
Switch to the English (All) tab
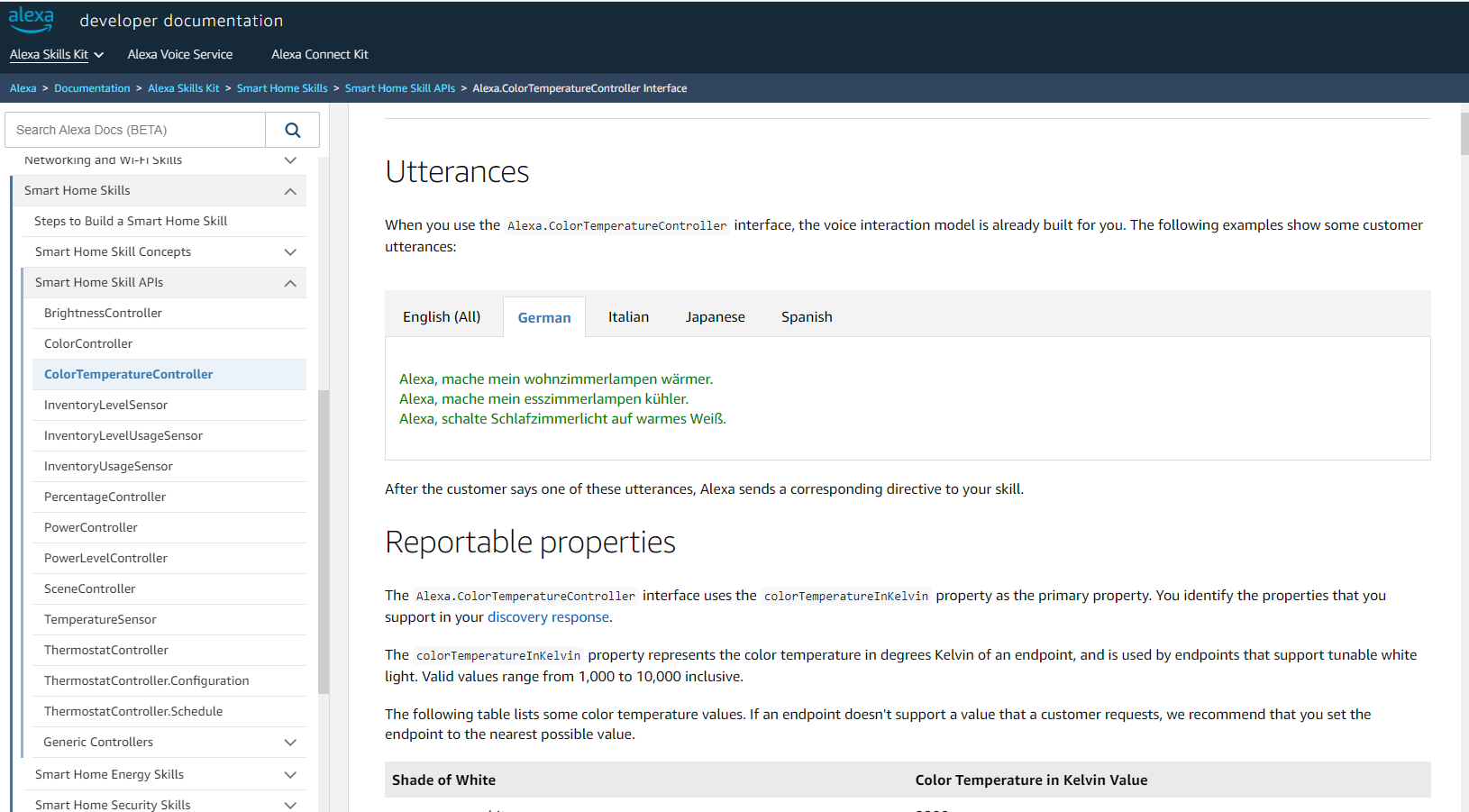(x=442, y=317)
